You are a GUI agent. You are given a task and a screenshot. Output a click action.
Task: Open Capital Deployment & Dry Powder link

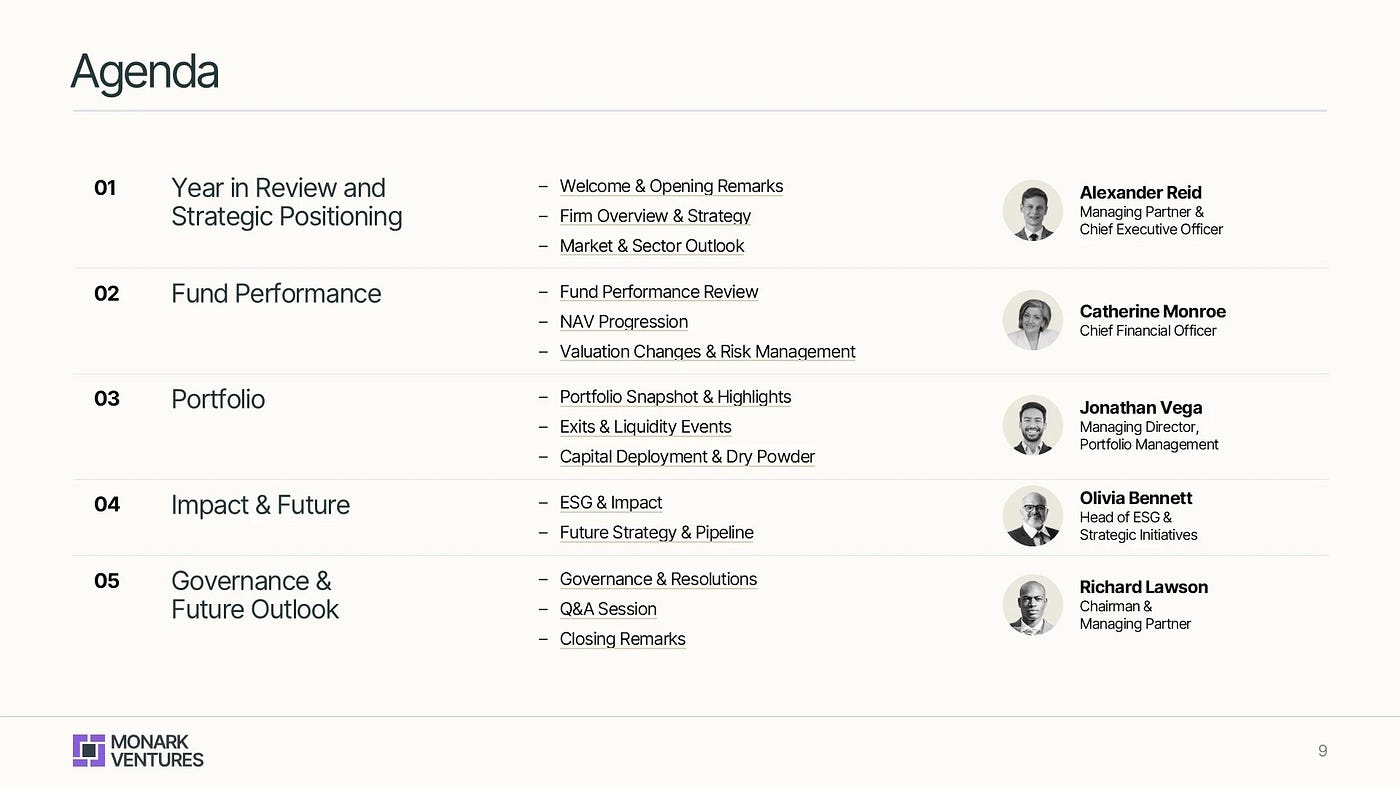(687, 457)
